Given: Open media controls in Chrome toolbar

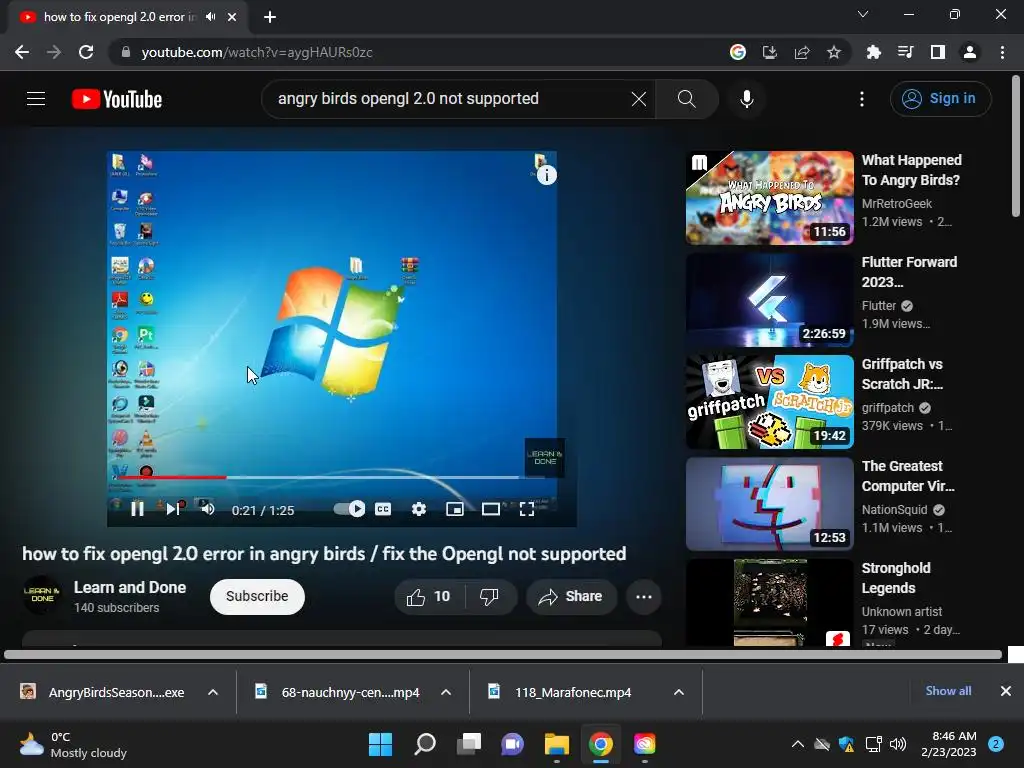Looking at the screenshot, I should point(905,52).
